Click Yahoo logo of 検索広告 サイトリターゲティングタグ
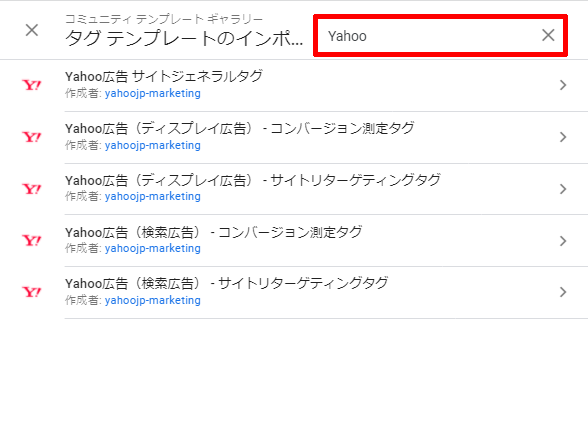The width and height of the screenshot is (588, 423). 32,292
